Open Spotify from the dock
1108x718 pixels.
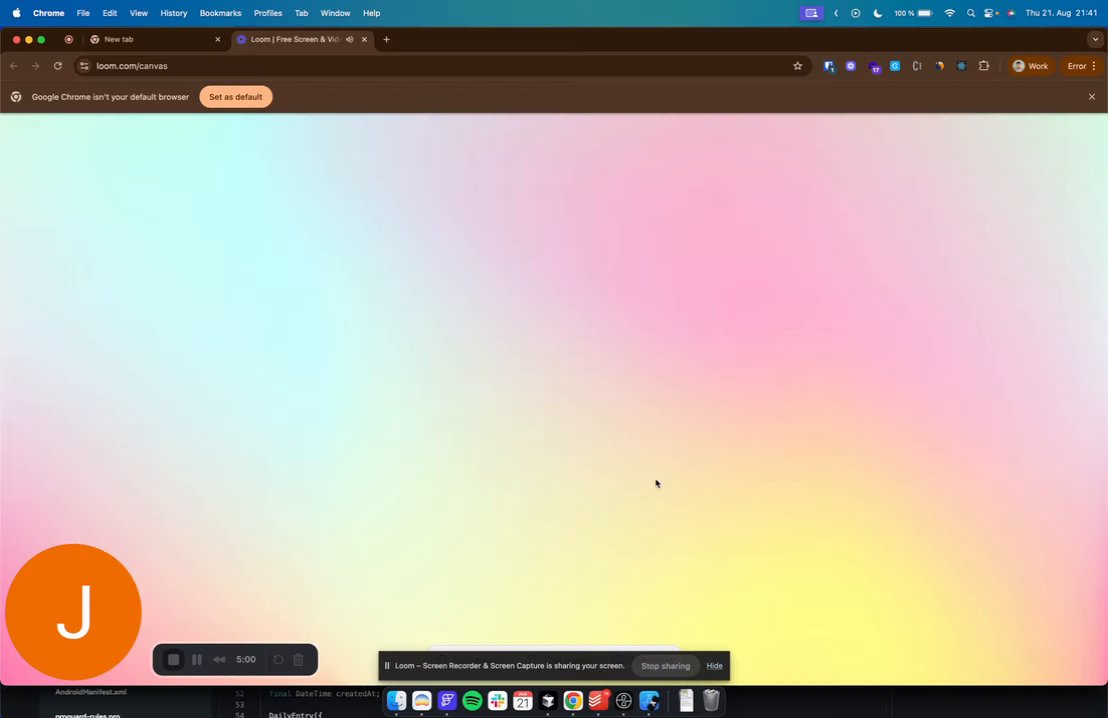tap(472, 700)
